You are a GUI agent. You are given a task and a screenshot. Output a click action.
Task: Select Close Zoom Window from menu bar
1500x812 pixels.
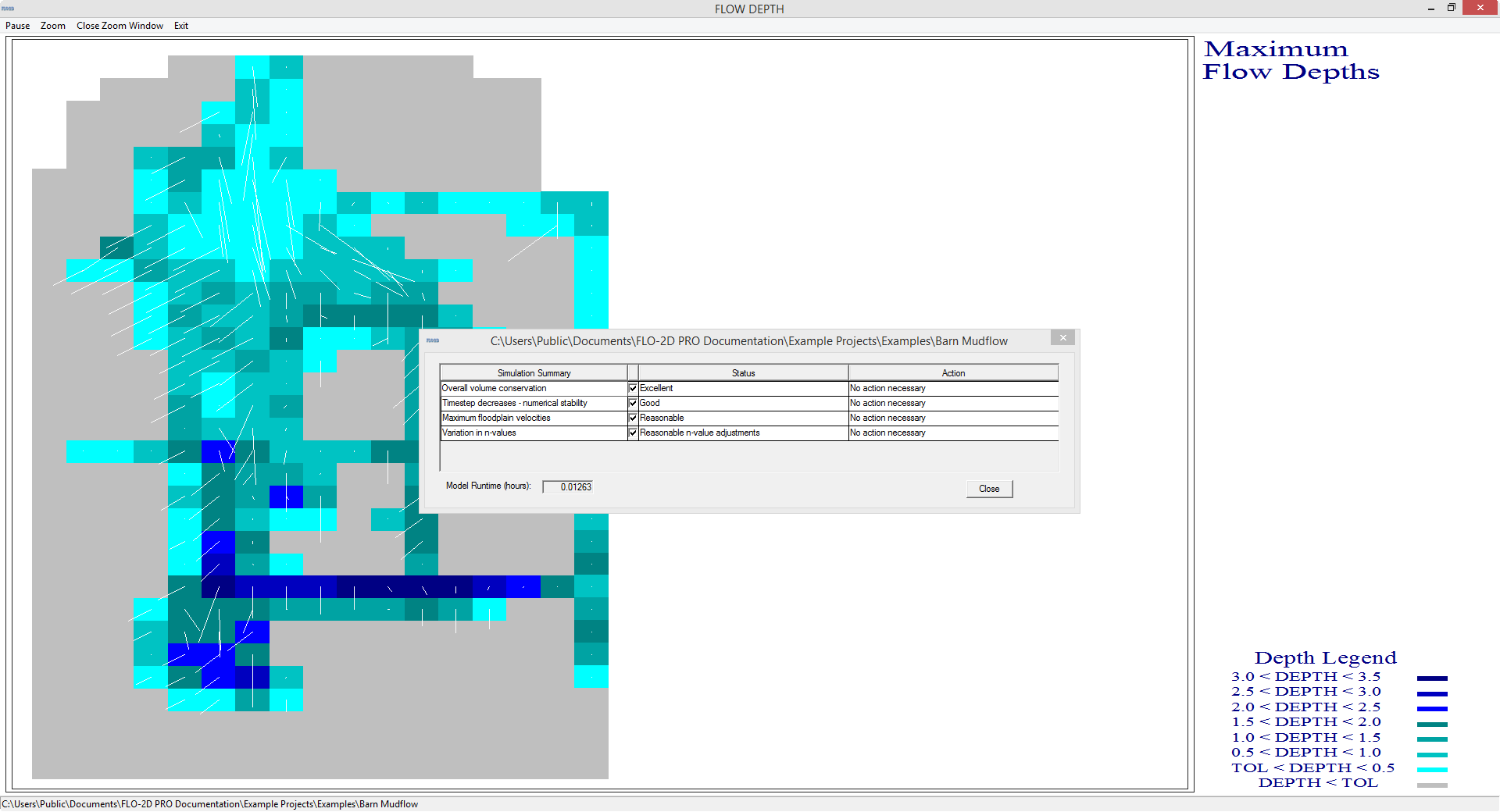pos(120,26)
